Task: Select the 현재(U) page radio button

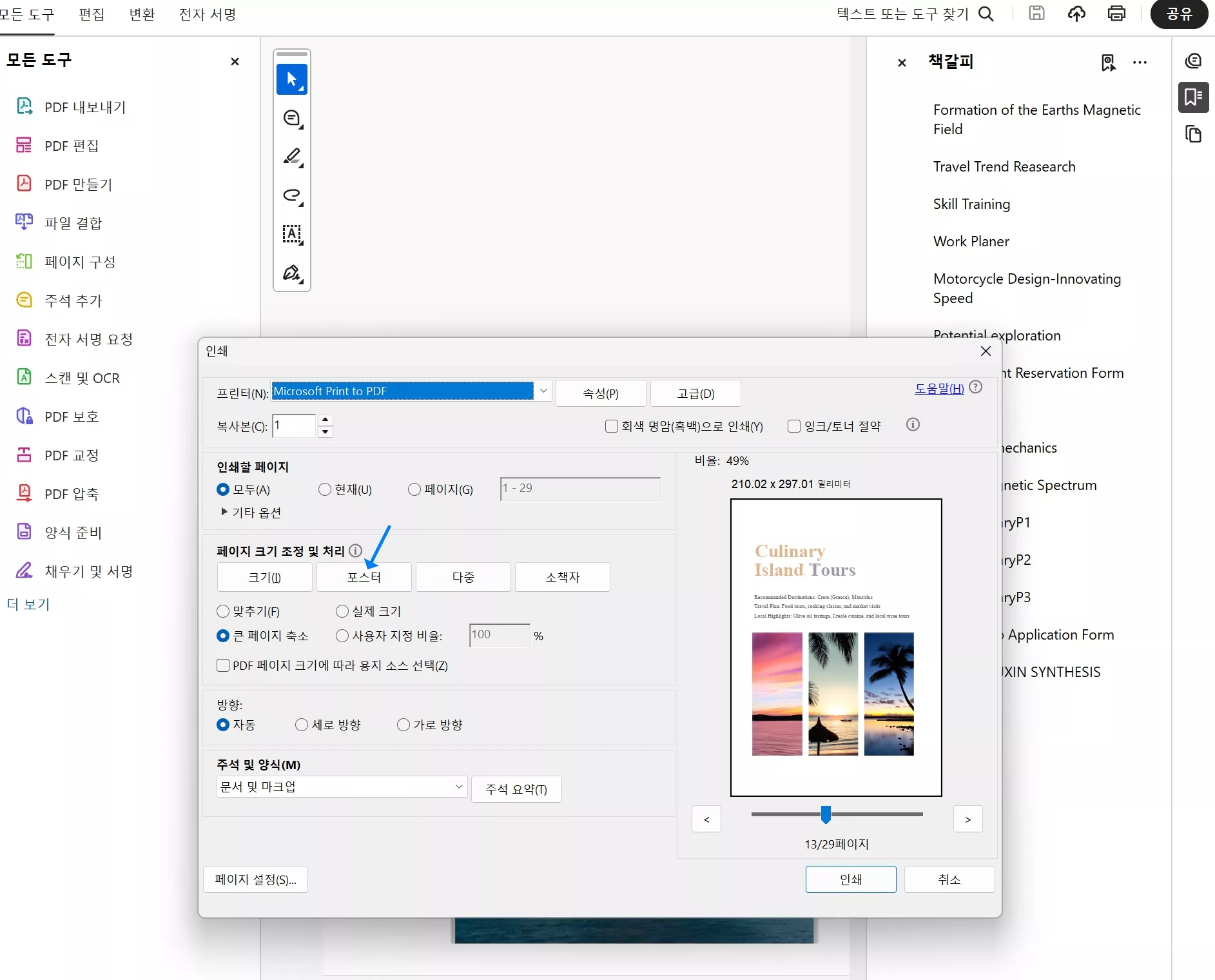Action: [326, 489]
